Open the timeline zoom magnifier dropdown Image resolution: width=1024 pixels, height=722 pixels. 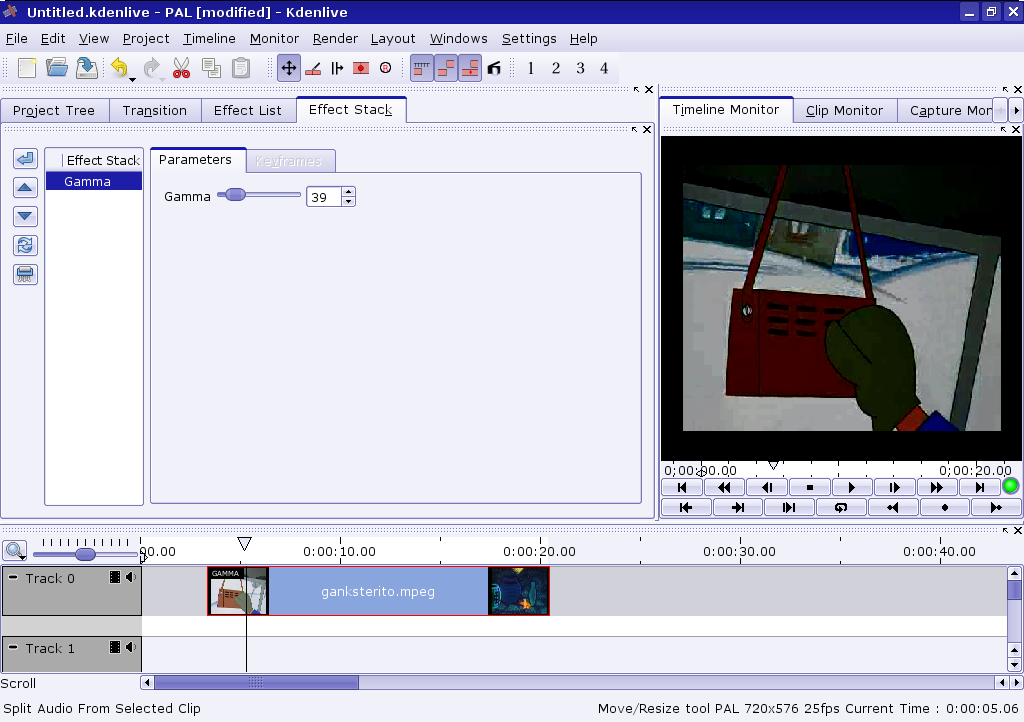(x=15, y=551)
